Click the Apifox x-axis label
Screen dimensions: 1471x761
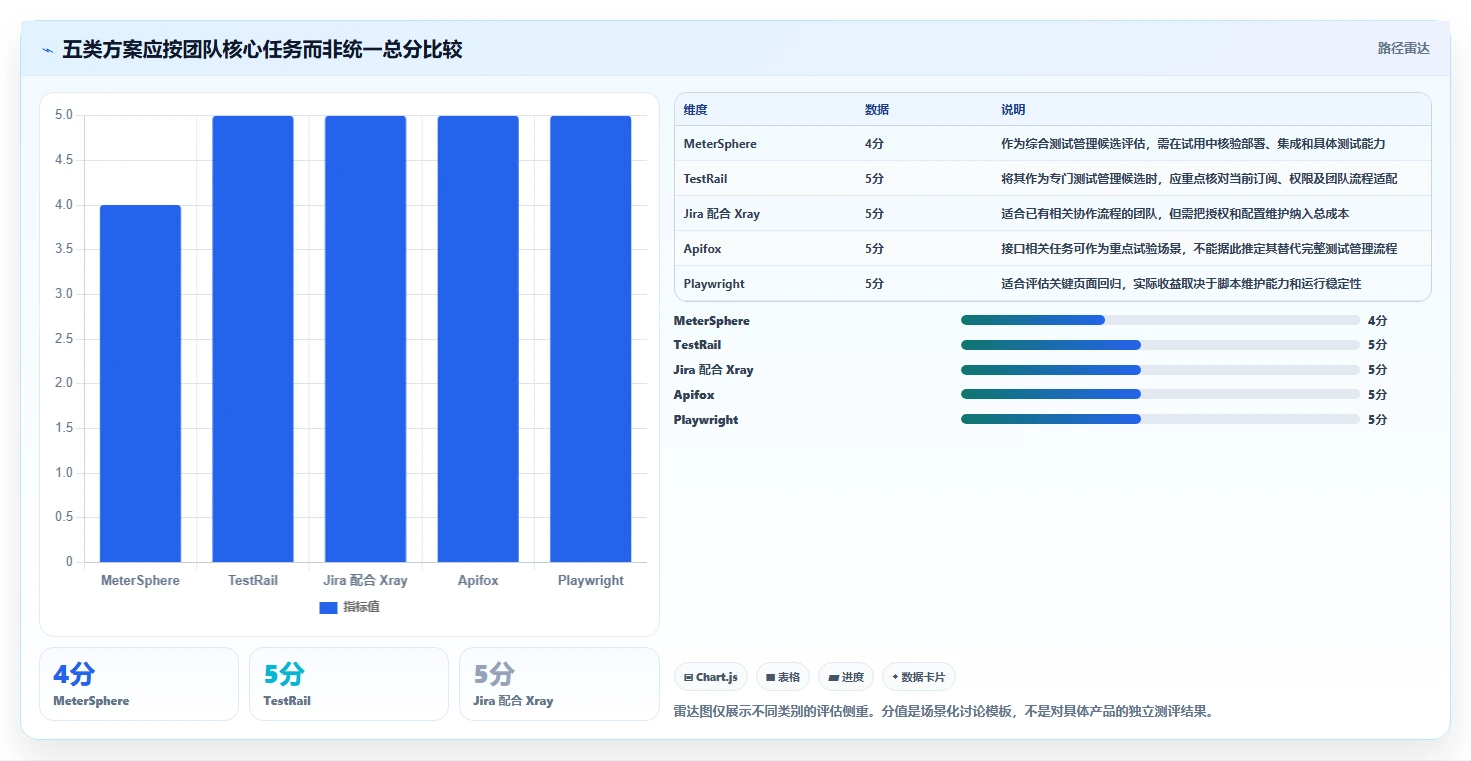click(x=478, y=580)
